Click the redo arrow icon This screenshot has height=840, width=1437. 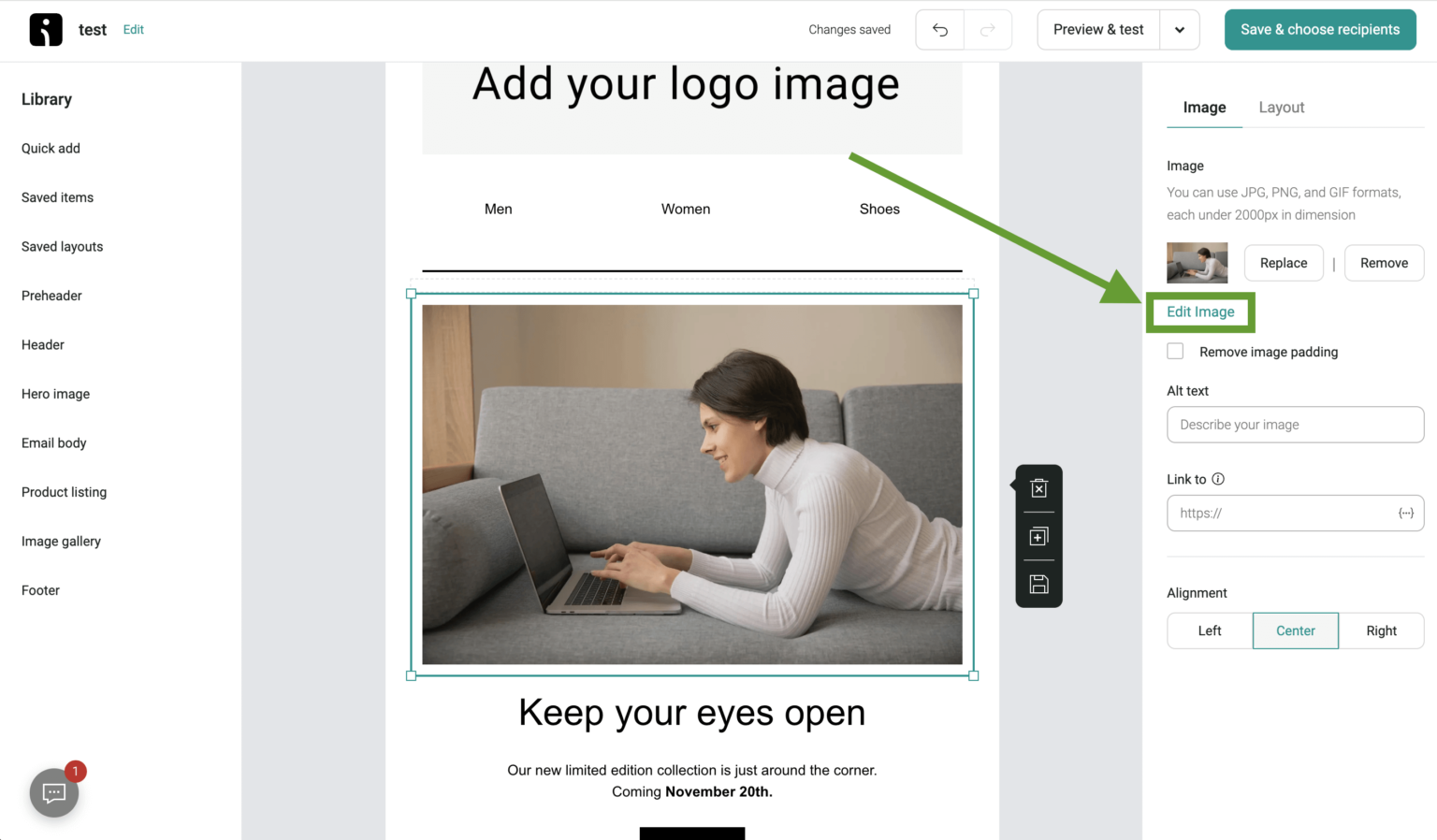click(988, 29)
